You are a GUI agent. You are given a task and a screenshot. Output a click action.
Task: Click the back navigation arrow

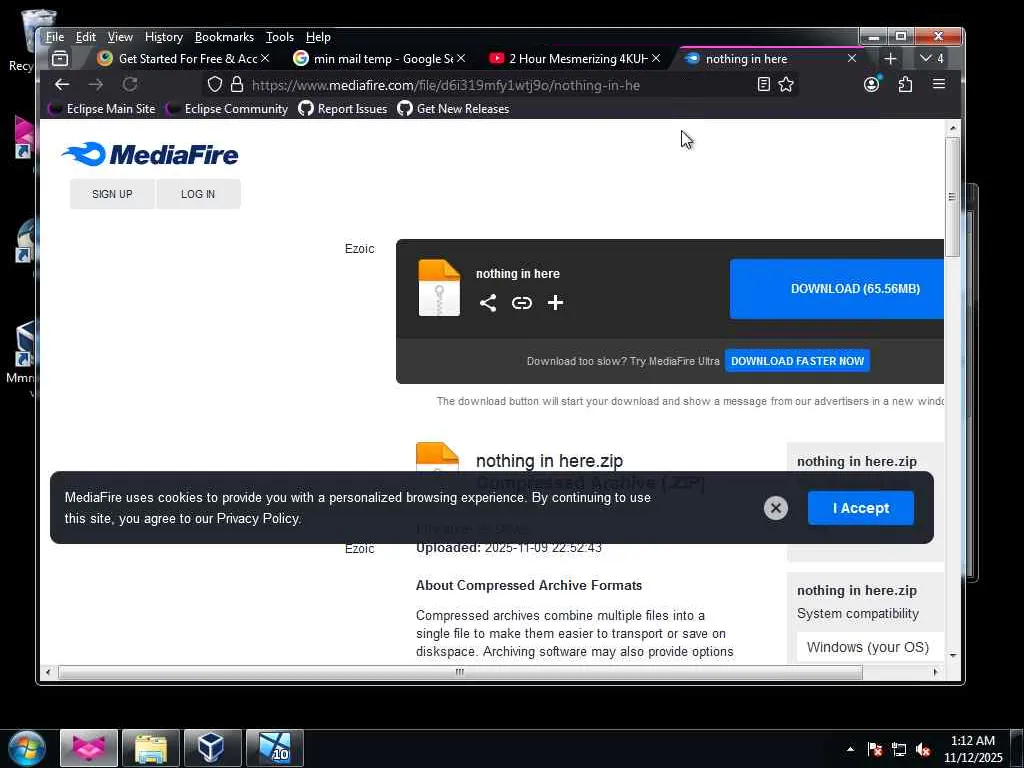62,84
